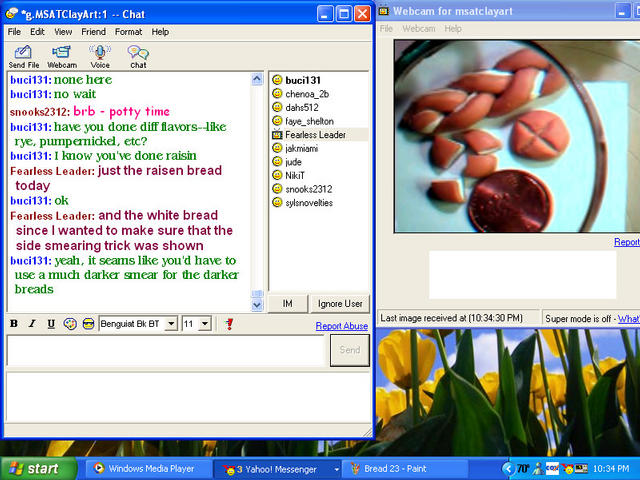Open Yahoo! Messenger taskbar group
Viewport: 640px width, 480px height.
[x=277, y=469]
